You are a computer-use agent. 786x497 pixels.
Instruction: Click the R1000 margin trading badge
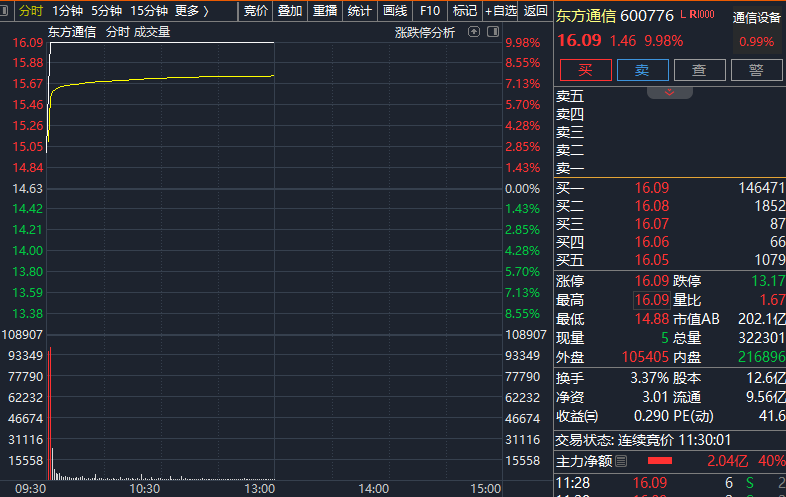pyautogui.click(x=702, y=15)
